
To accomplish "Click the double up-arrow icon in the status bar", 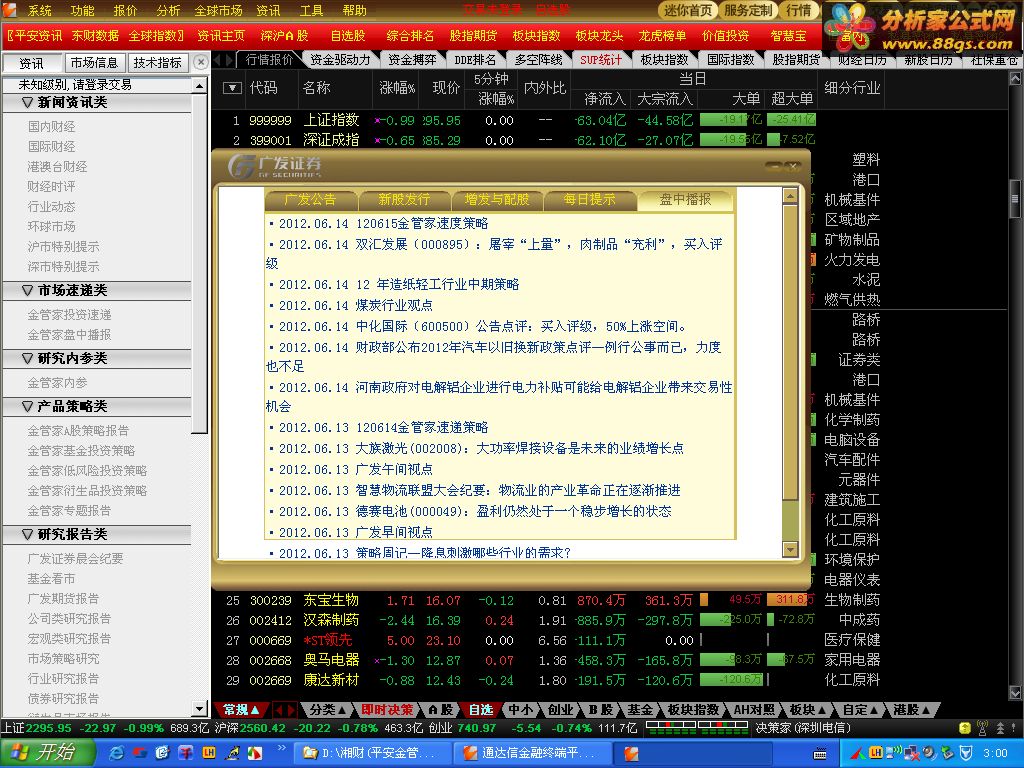I will click(1000, 728).
